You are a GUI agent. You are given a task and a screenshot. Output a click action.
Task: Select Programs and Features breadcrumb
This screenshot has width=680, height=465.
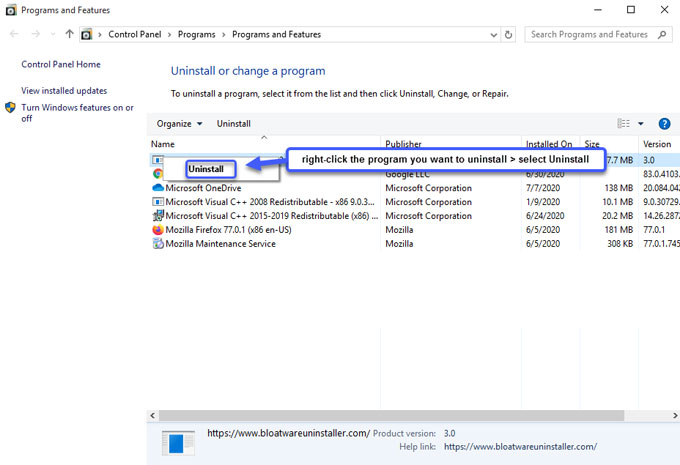[x=276, y=34]
